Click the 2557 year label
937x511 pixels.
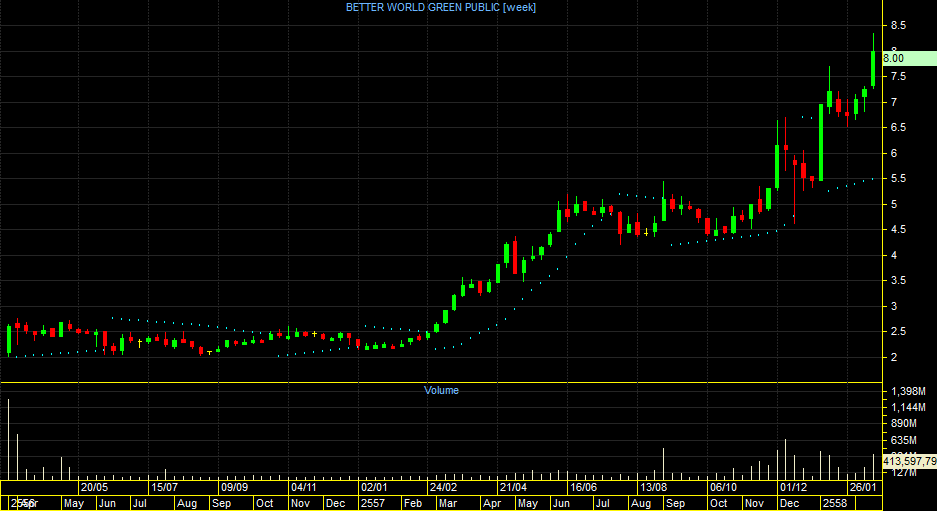(x=373, y=503)
